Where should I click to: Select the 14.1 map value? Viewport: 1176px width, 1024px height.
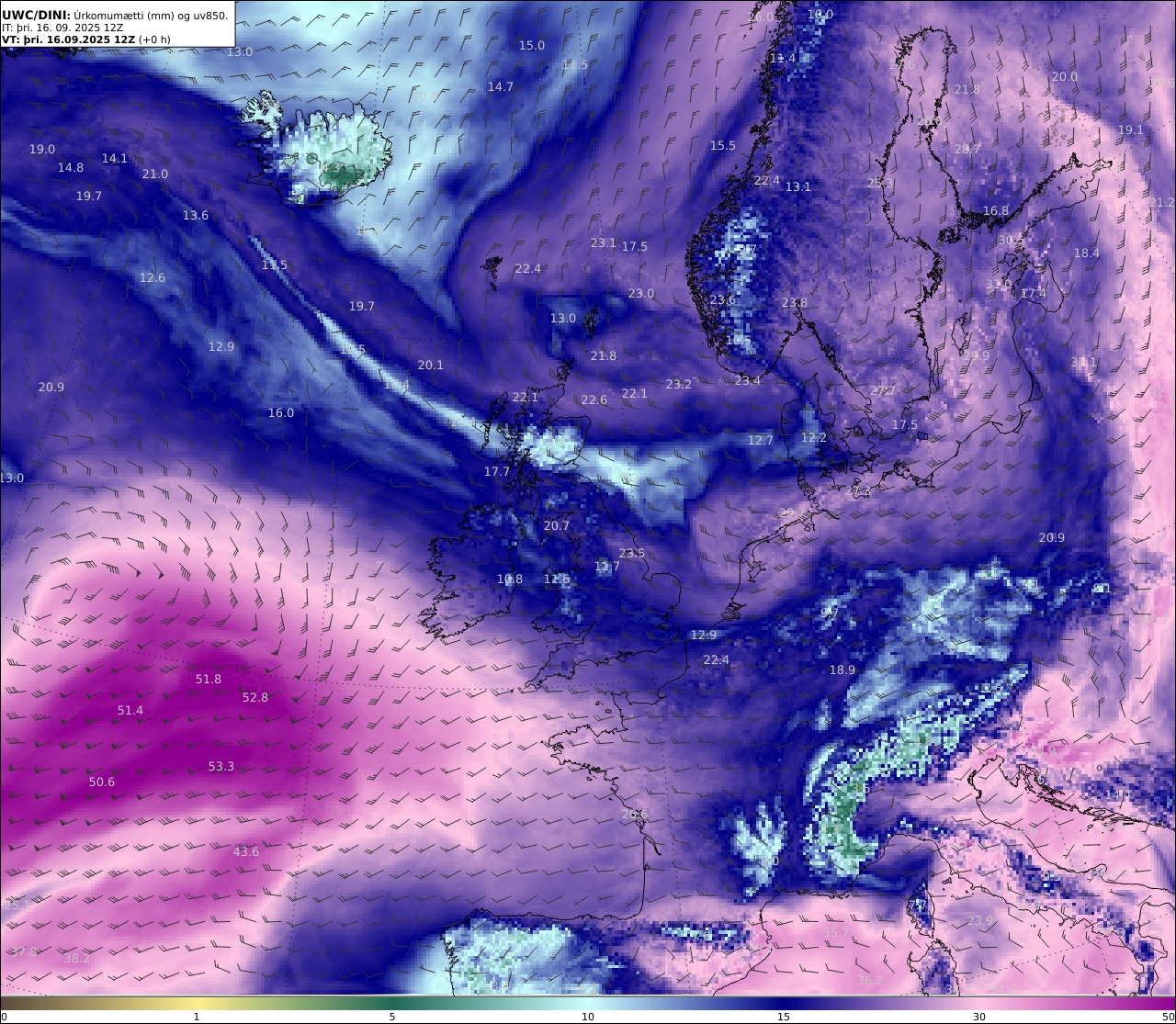coord(115,158)
